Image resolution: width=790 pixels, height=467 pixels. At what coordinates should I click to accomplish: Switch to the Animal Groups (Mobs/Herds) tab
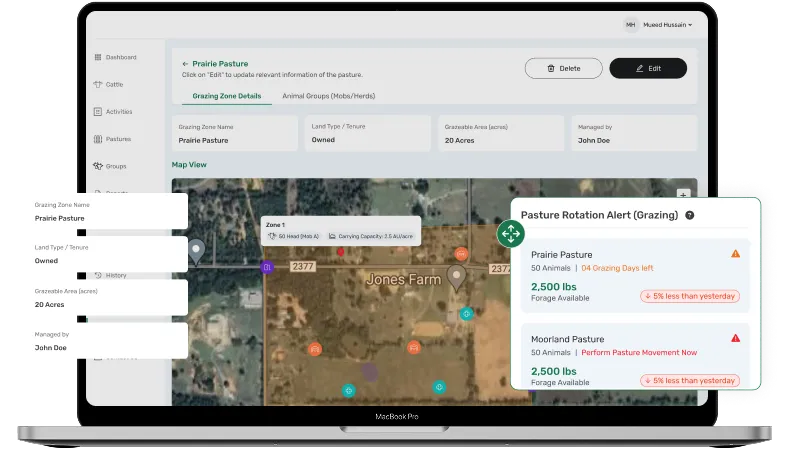[x=328, y=96]
